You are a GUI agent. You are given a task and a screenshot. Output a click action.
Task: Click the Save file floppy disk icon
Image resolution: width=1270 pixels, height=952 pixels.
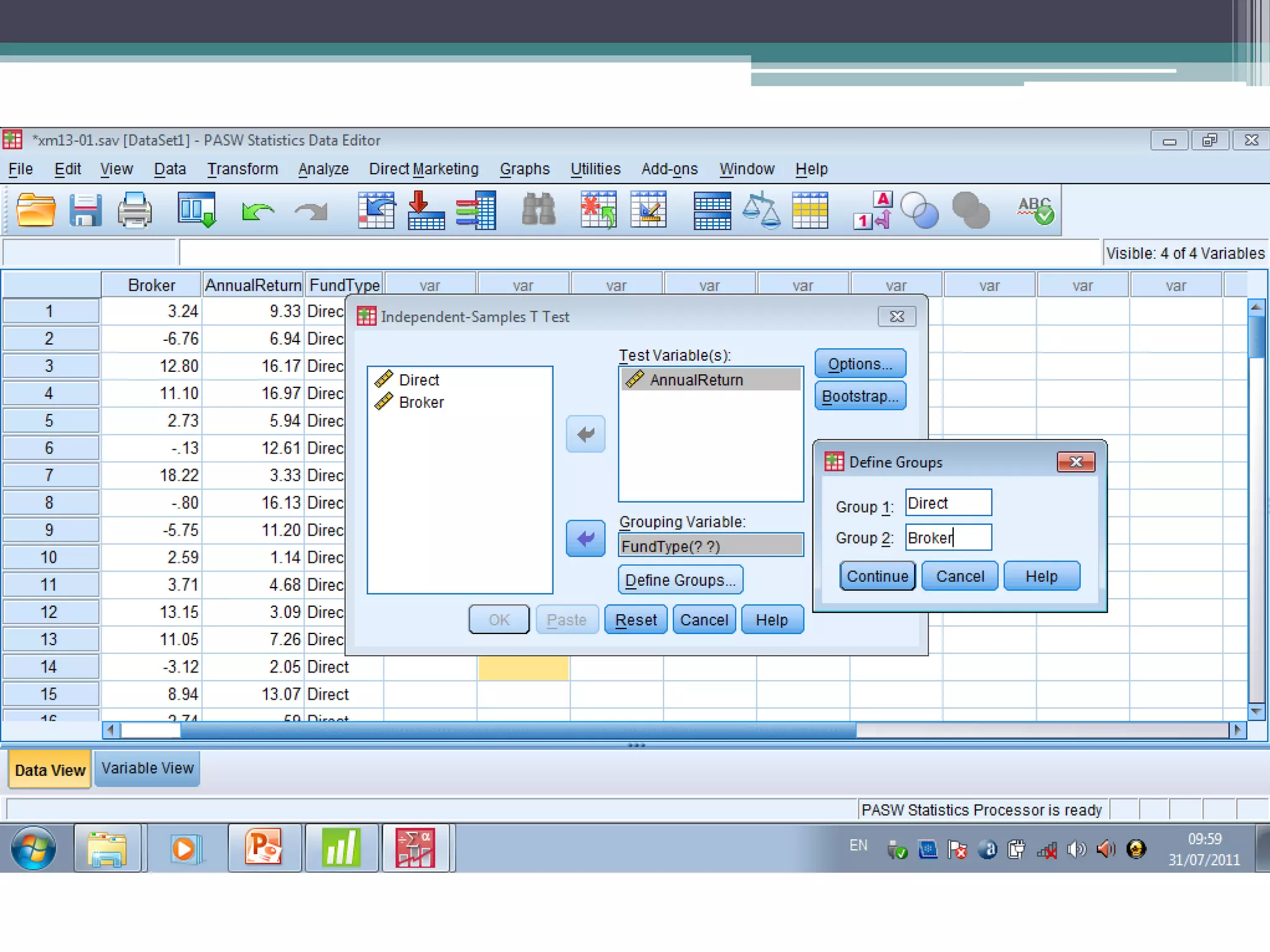click(86, 211)
